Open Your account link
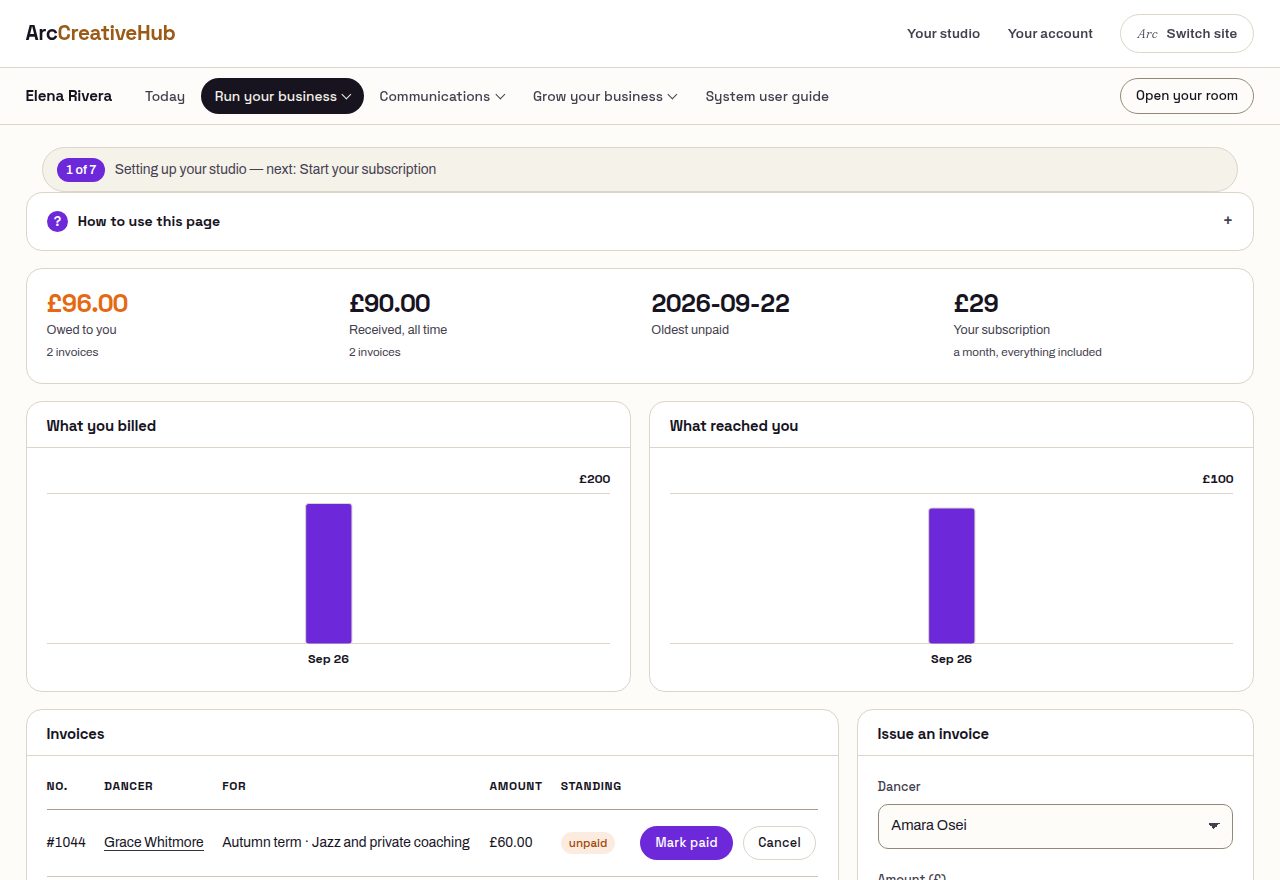This screenshot has height=880, width=1280. tap(1050, 33)
